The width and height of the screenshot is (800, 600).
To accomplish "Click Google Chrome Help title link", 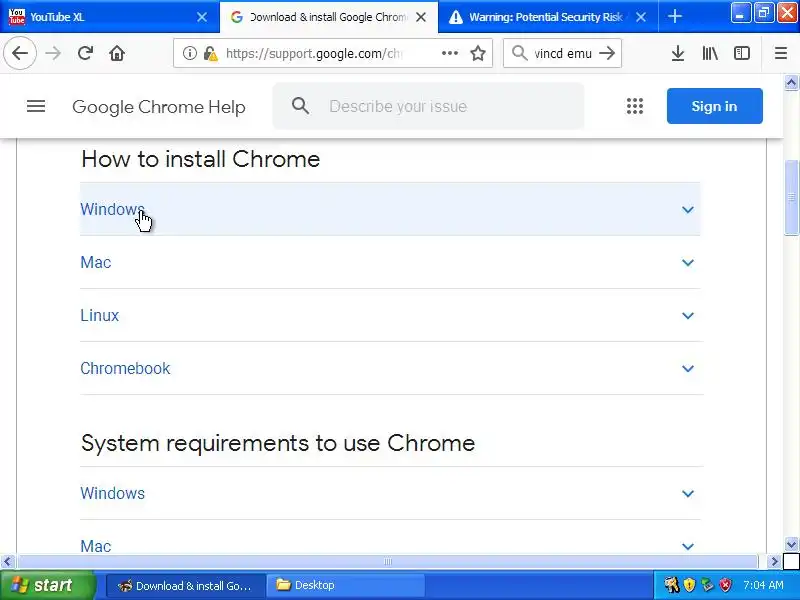I will pyautogui.click(x=159, y=107).
